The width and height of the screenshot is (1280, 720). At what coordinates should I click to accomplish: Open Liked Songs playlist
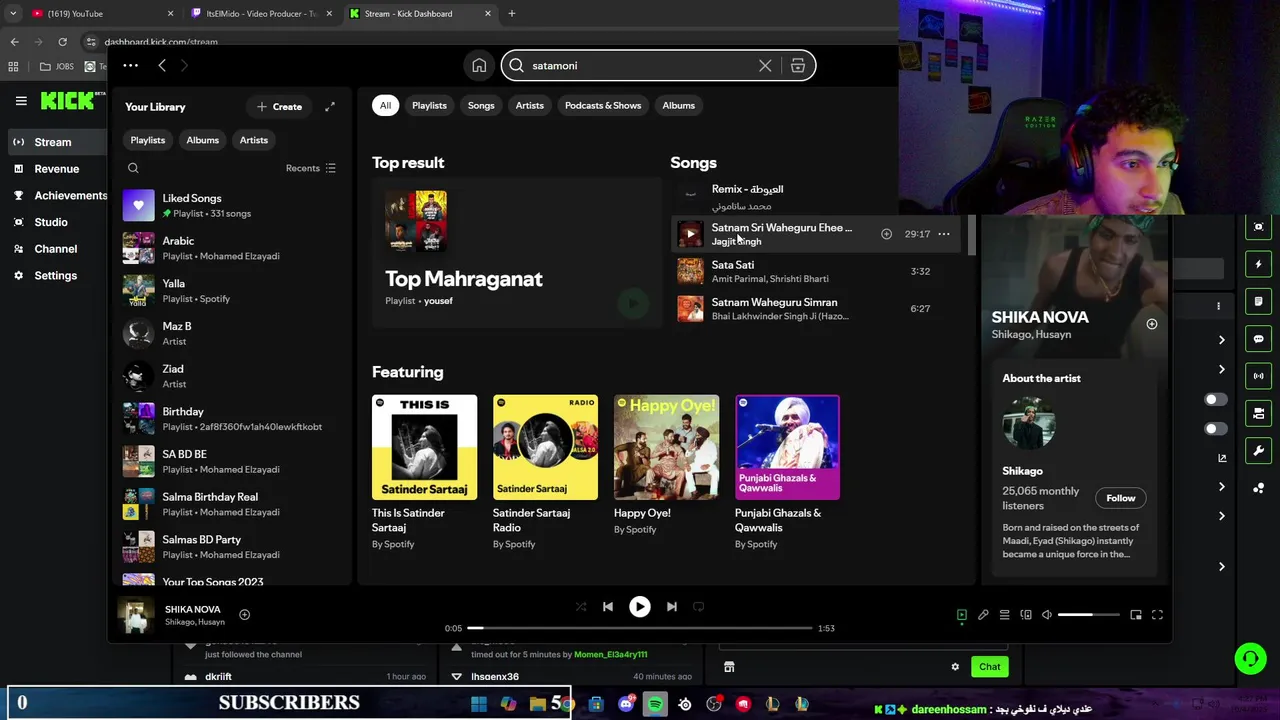pyautogui.click(x=234, y=206)
